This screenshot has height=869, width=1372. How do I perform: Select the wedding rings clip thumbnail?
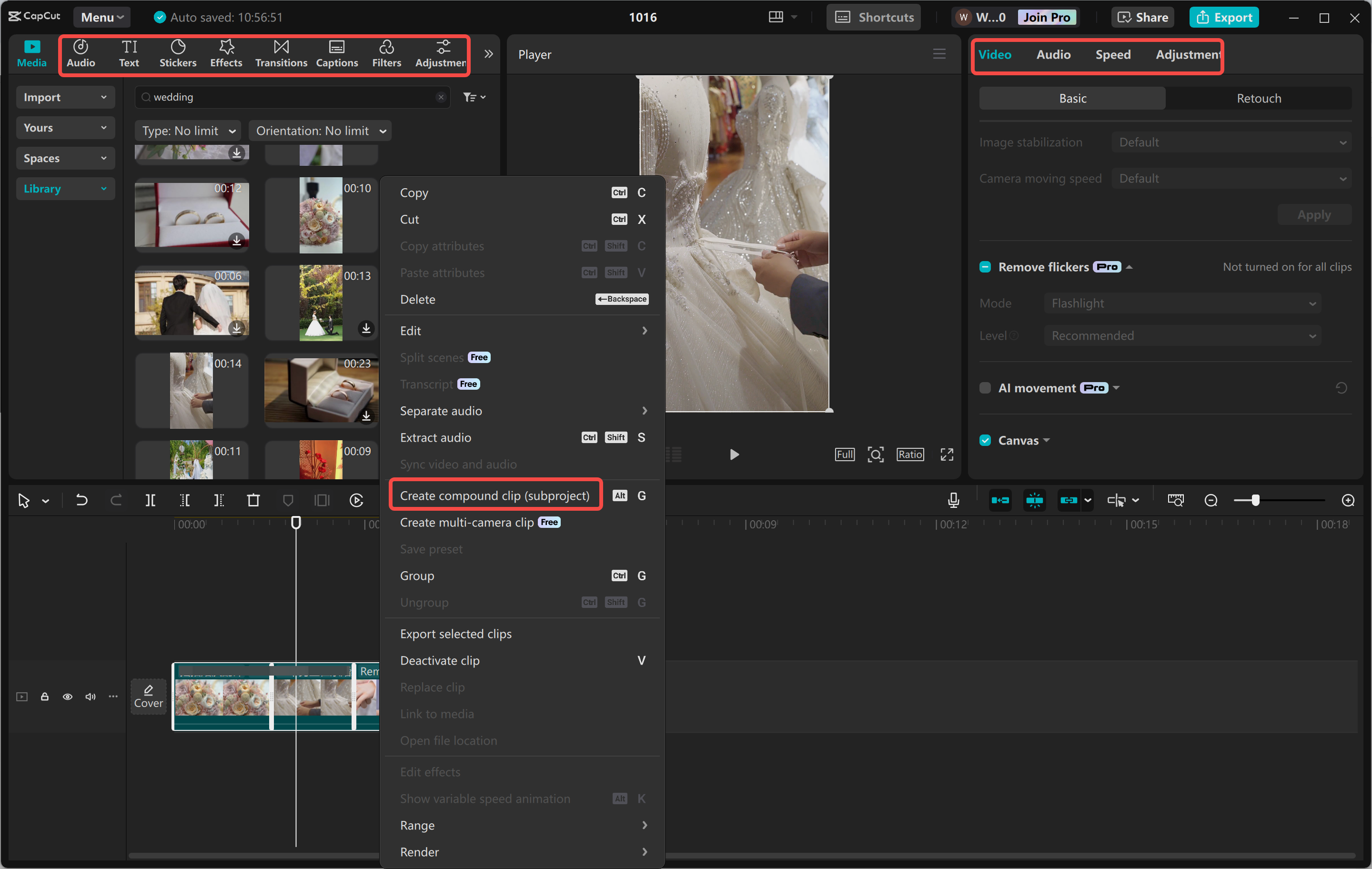click(192, 215)
